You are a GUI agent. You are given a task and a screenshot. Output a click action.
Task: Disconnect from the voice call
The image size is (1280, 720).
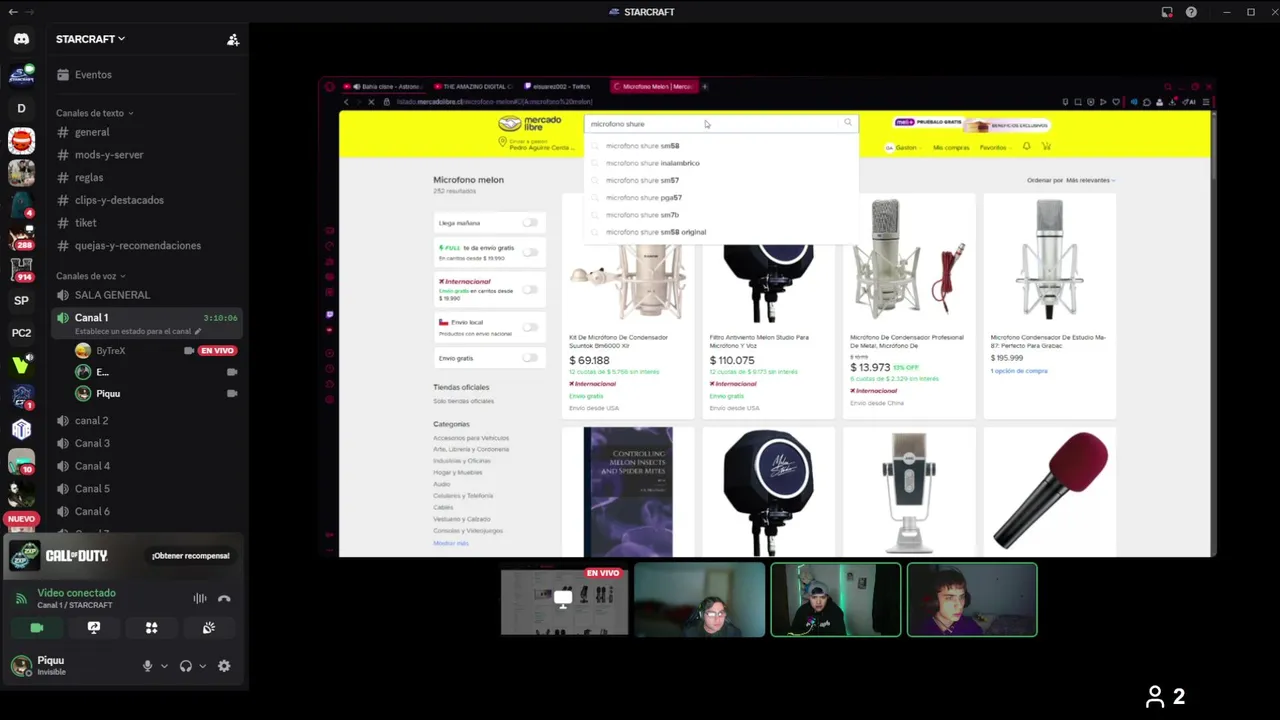coord(224,599)
